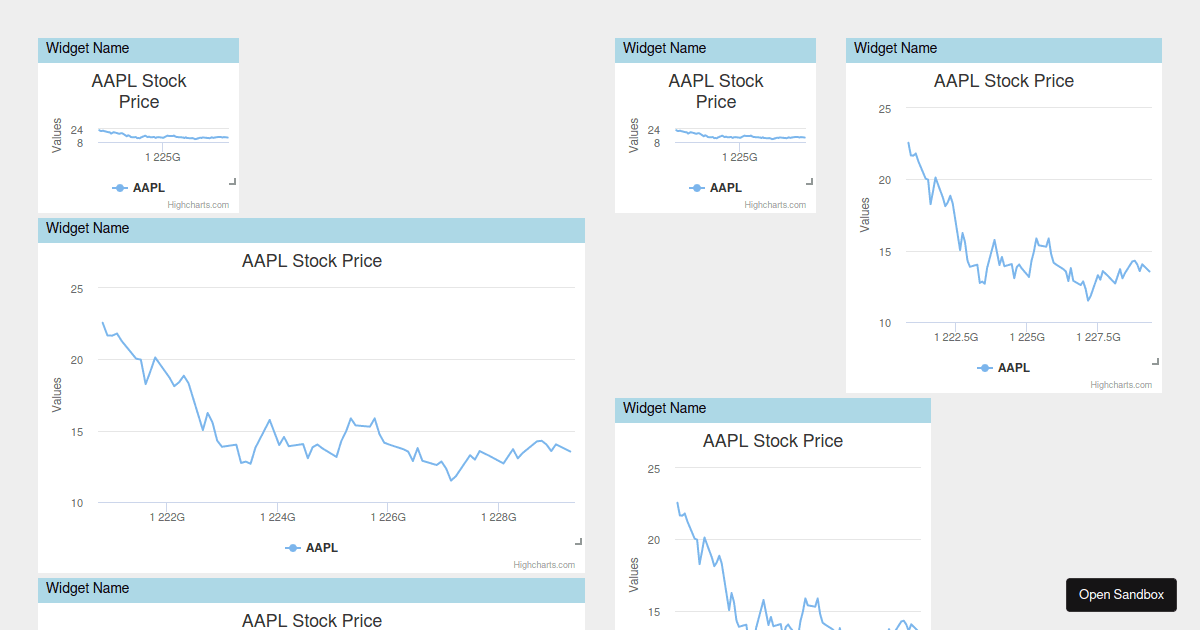Select Widget Name header of top-left small widget
This screenshot has height=630, width=1200.
pyautogui.click(x=138, y=49)
